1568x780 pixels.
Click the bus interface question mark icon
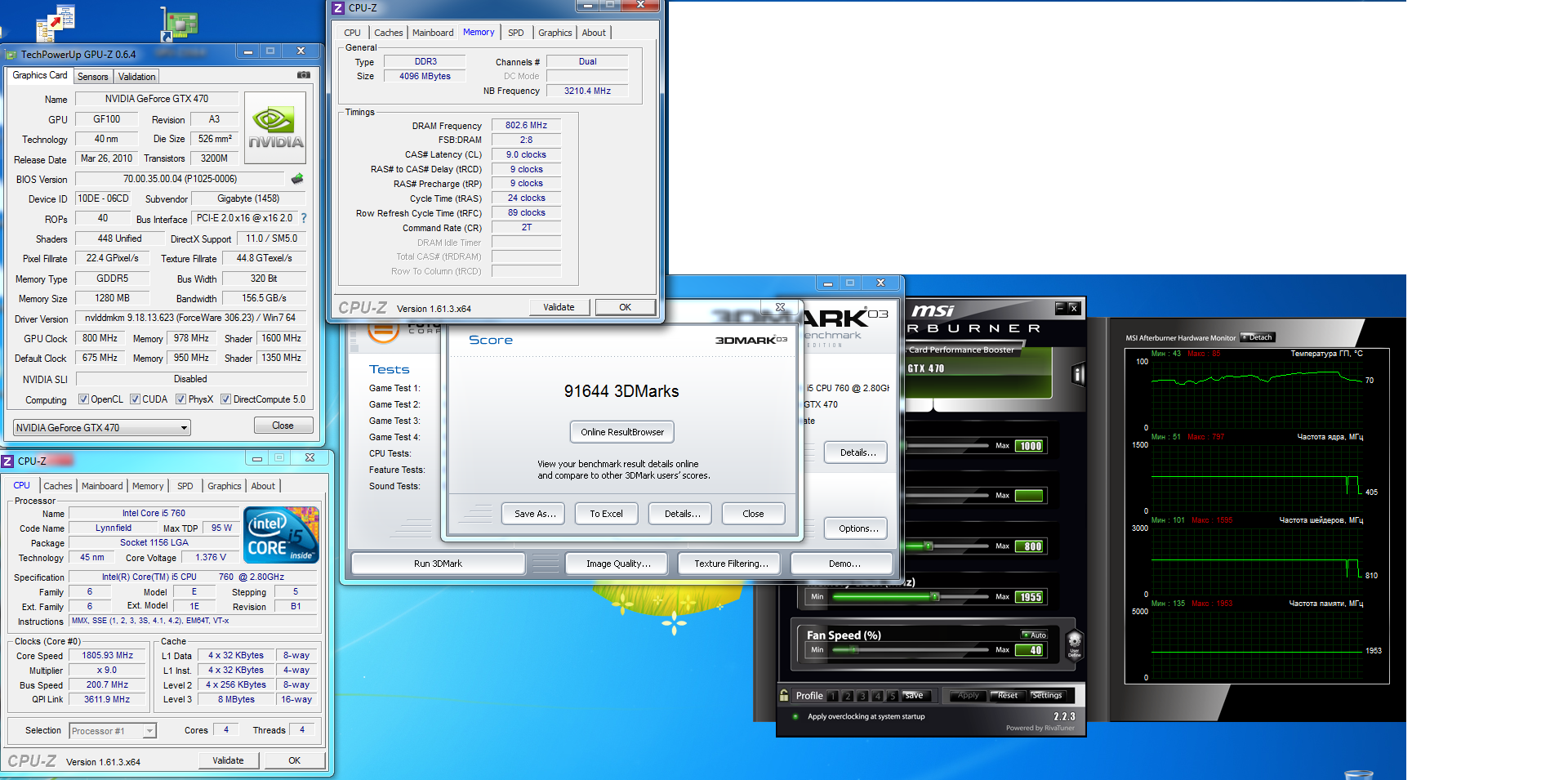[304, 218]
